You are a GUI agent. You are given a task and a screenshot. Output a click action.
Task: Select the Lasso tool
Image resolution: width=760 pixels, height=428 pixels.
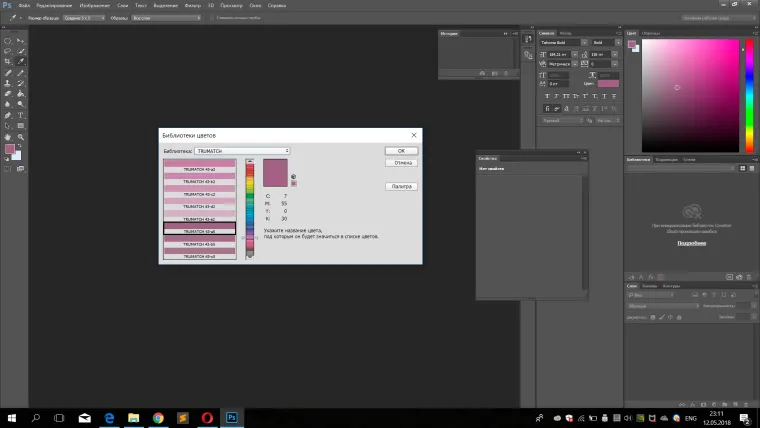click(8, 51)
